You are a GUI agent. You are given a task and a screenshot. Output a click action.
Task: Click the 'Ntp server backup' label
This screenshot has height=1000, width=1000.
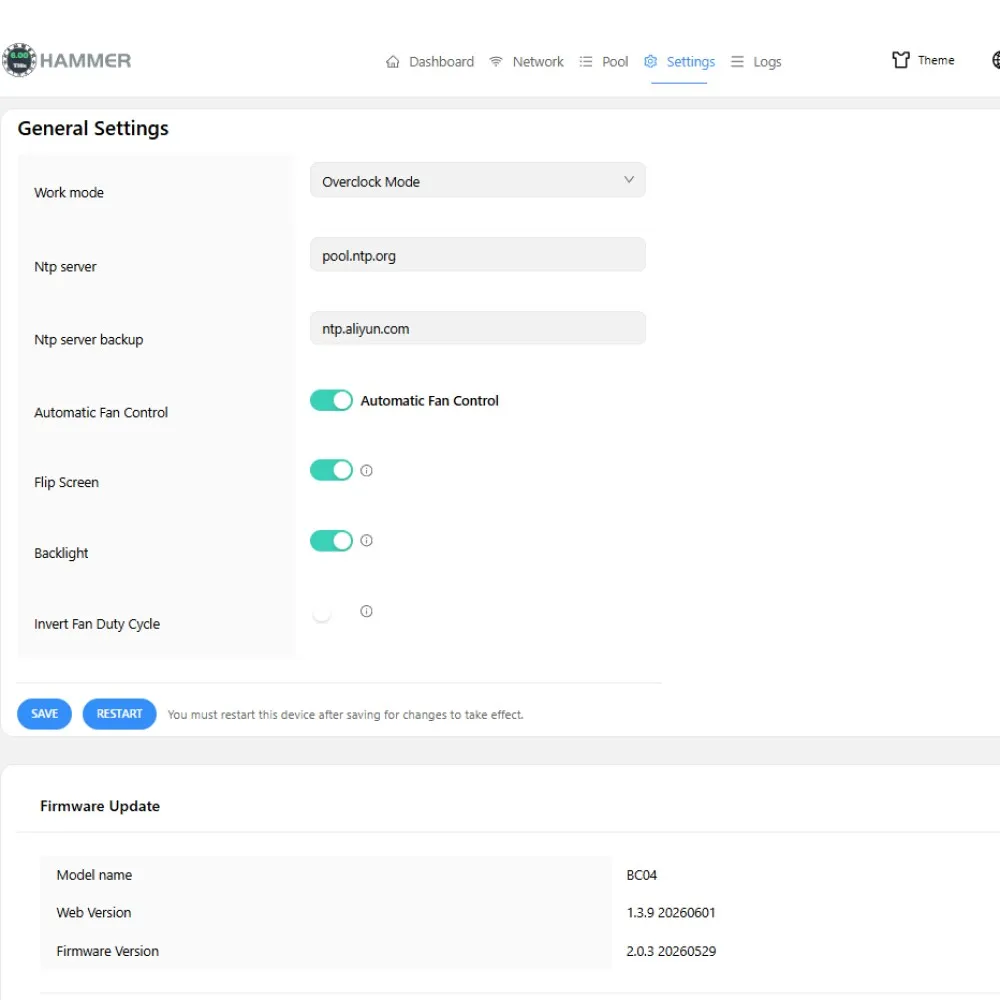pyautogui.click(x=89, y=340)
